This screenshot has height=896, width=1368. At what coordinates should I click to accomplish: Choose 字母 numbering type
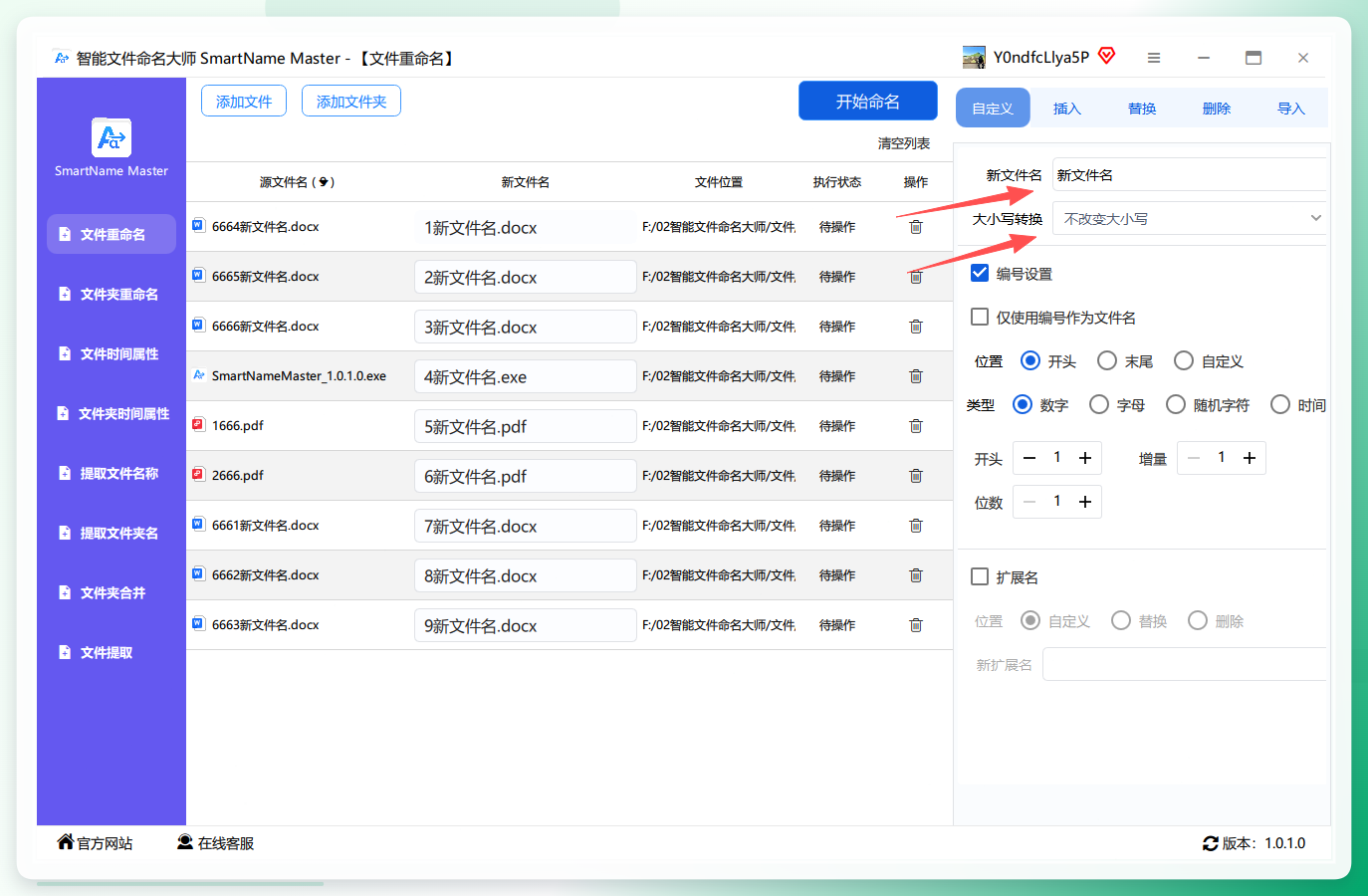click(1099, 404)
